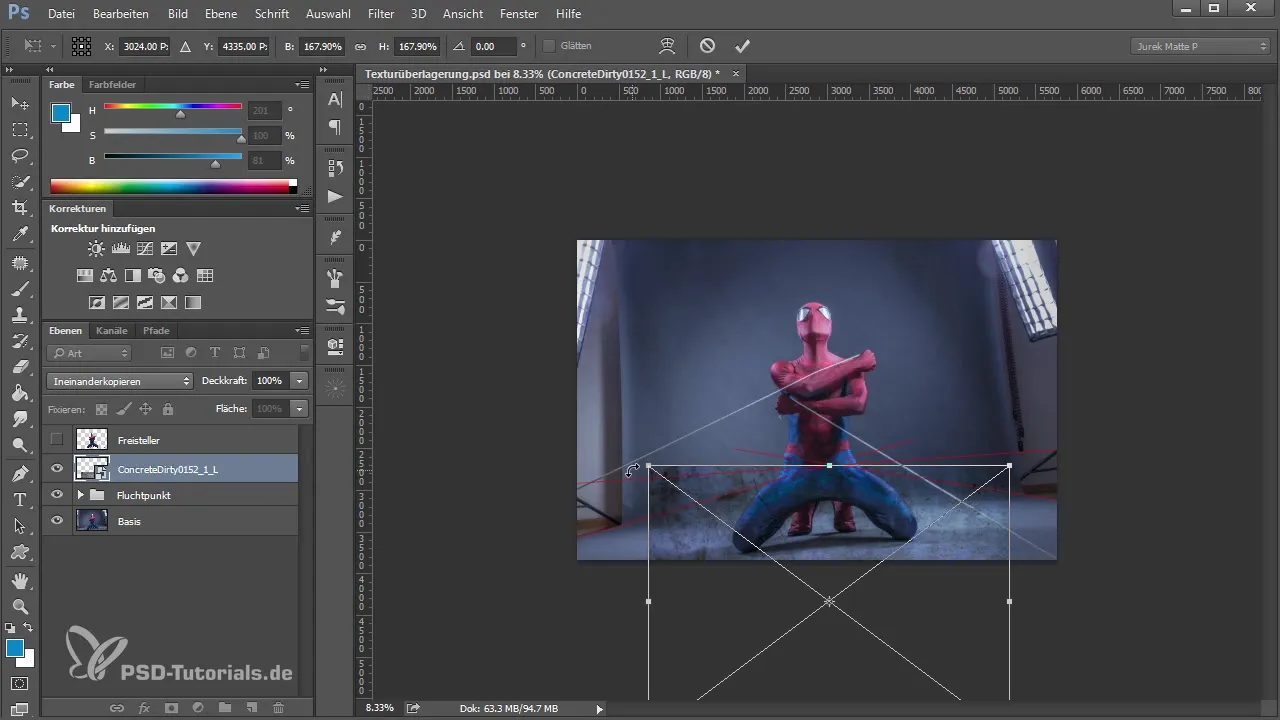1280x720 pixels.
Task: Select the Quick Selection tool
Action: click(20, 182)
